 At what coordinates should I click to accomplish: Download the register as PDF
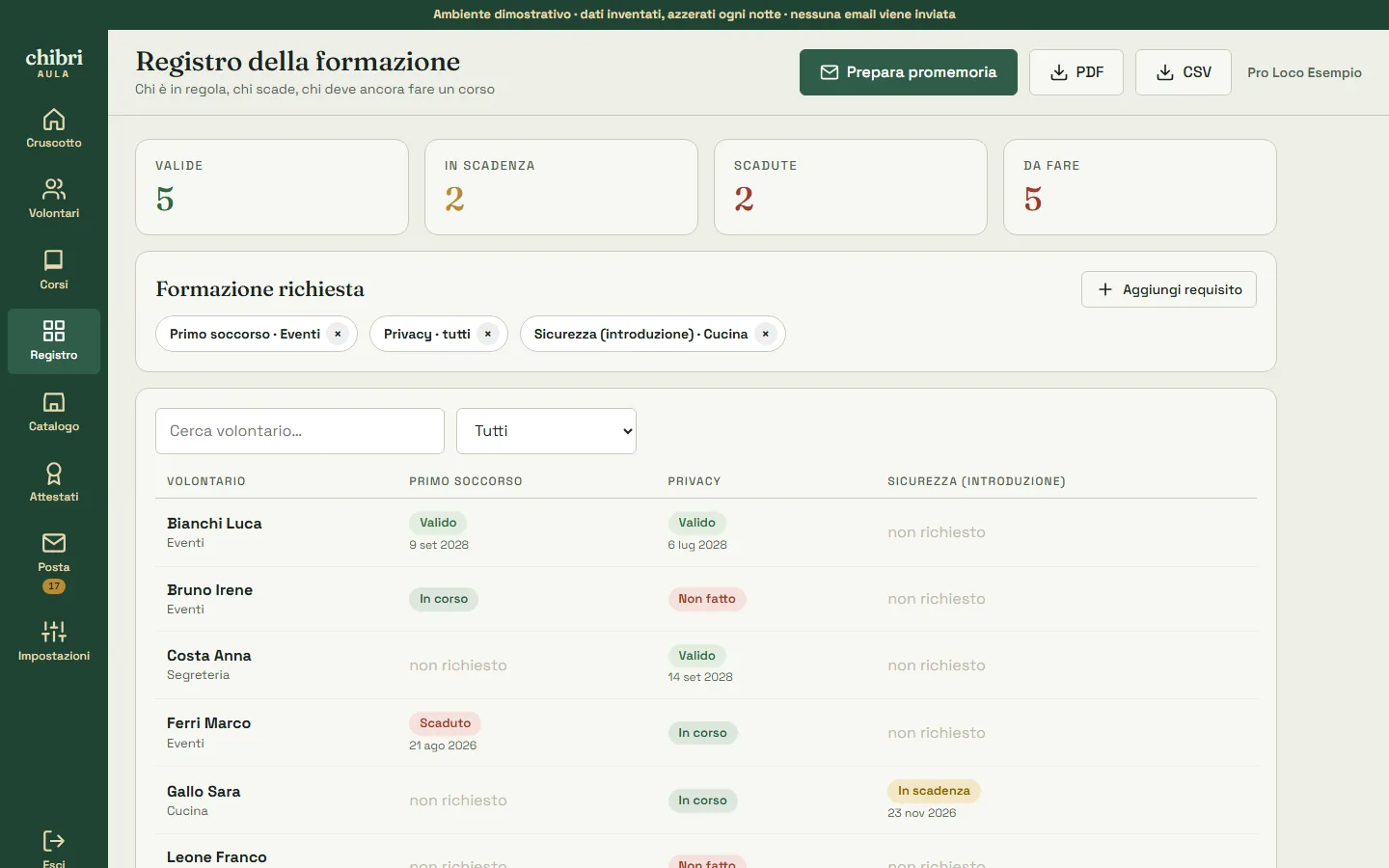(x=1076, y=72)
